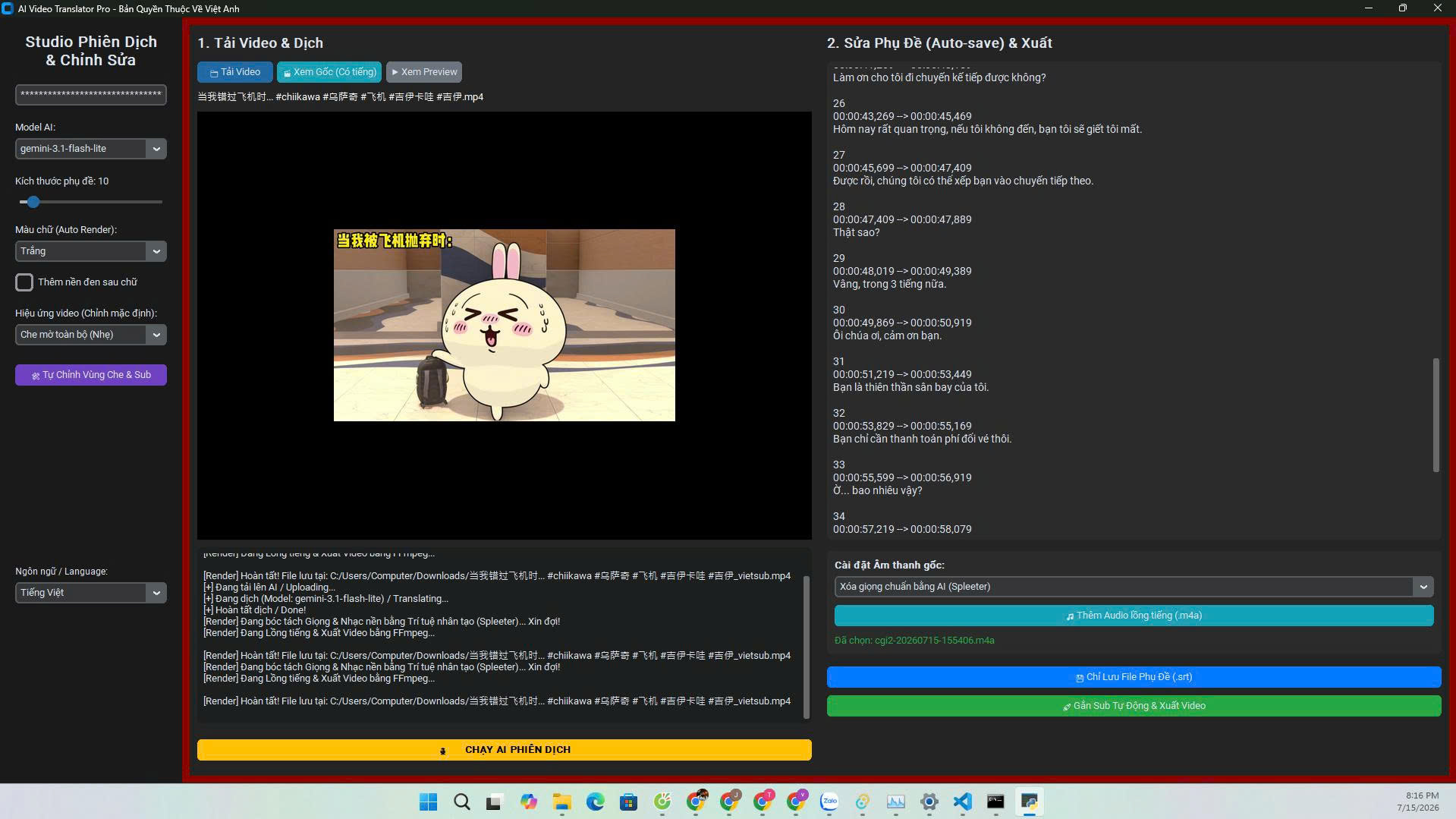Click subtitle 'Bạn chỉ cần thanh toán phí đổi vé thôi.'
This screenshot has width=1456, height=819.
click(922, 439)
